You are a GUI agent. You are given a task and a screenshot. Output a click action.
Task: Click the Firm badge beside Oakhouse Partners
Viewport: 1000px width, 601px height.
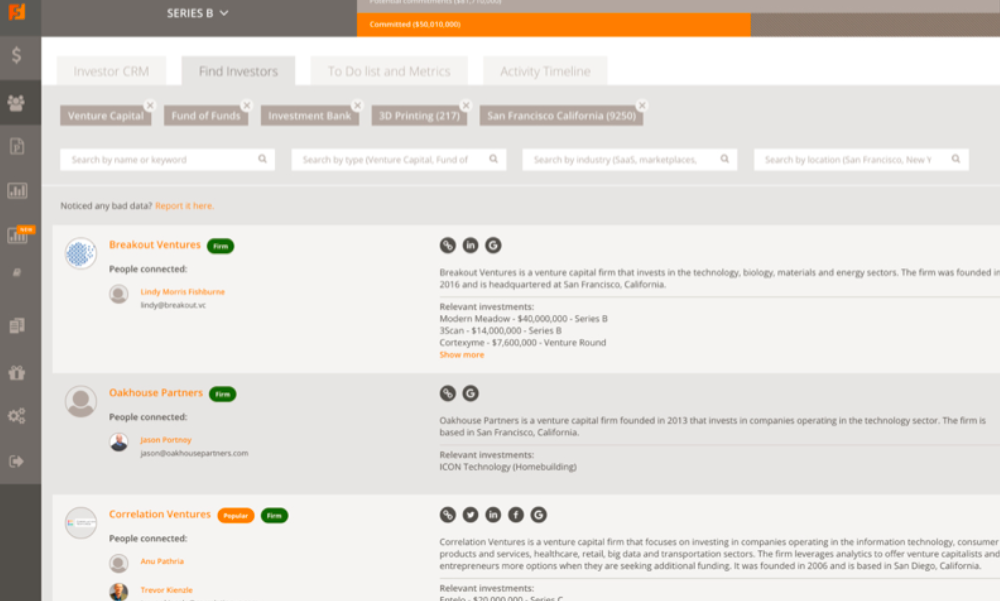(223, 394)
